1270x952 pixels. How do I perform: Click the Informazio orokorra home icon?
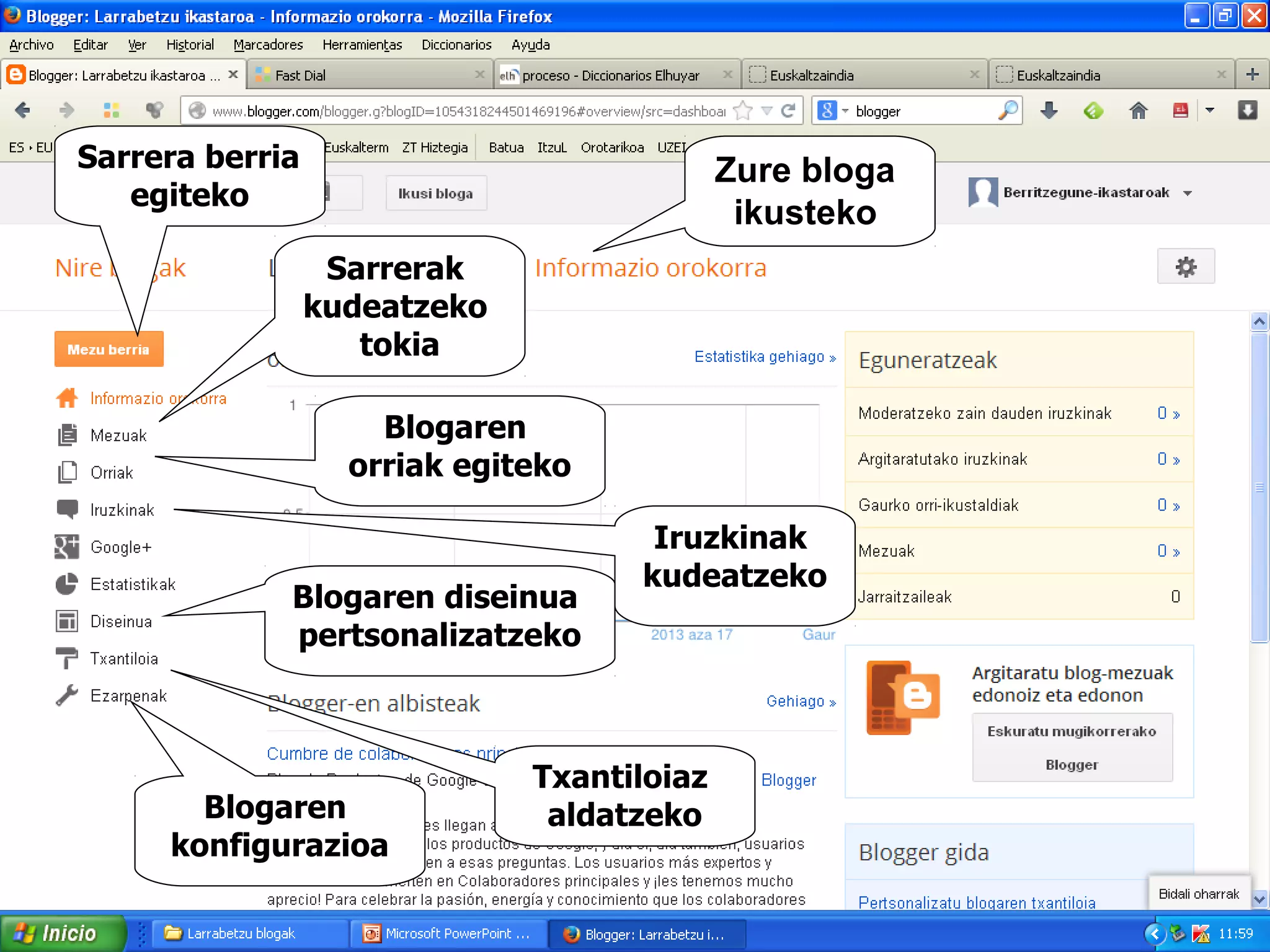click(67, 398)
